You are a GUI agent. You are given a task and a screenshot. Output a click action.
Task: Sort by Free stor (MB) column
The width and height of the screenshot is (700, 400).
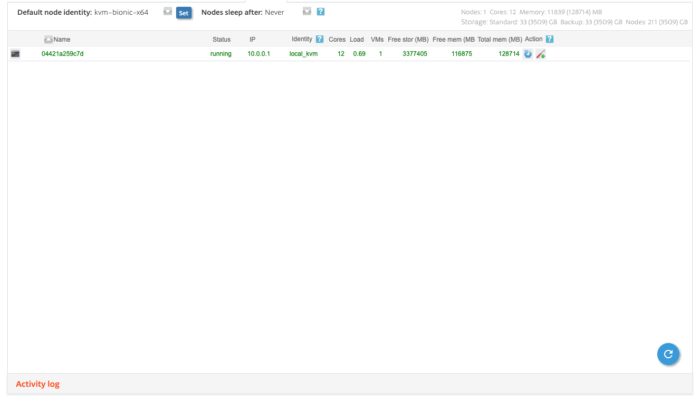(x=408, y=39)
